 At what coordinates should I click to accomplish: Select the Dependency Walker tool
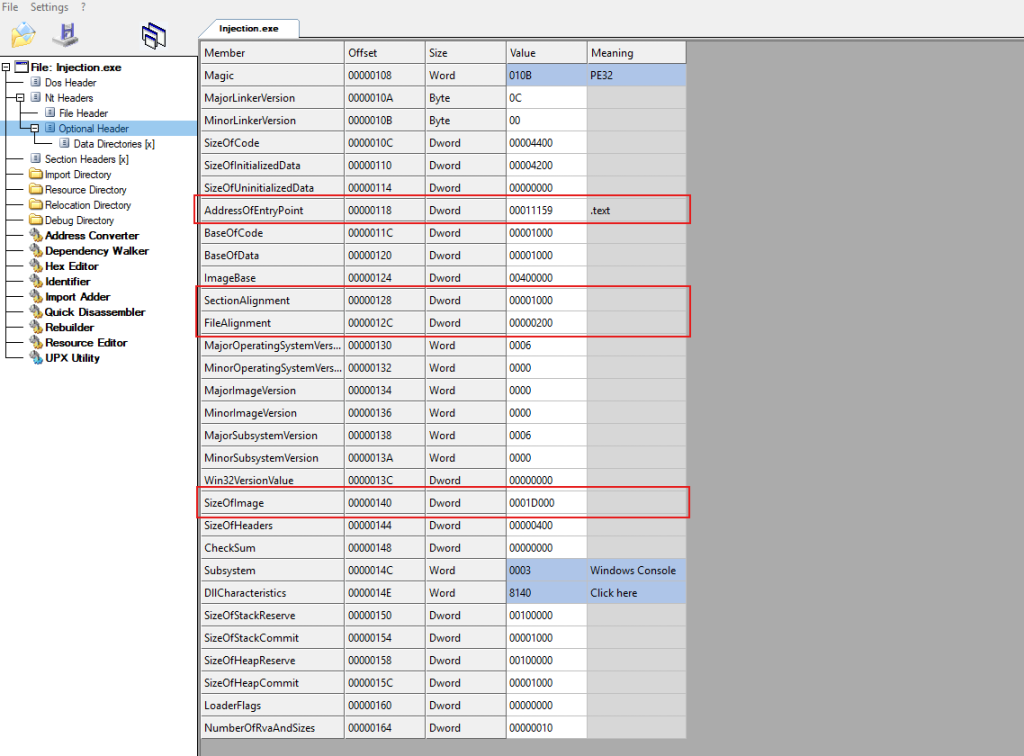(x=96, y=251)
